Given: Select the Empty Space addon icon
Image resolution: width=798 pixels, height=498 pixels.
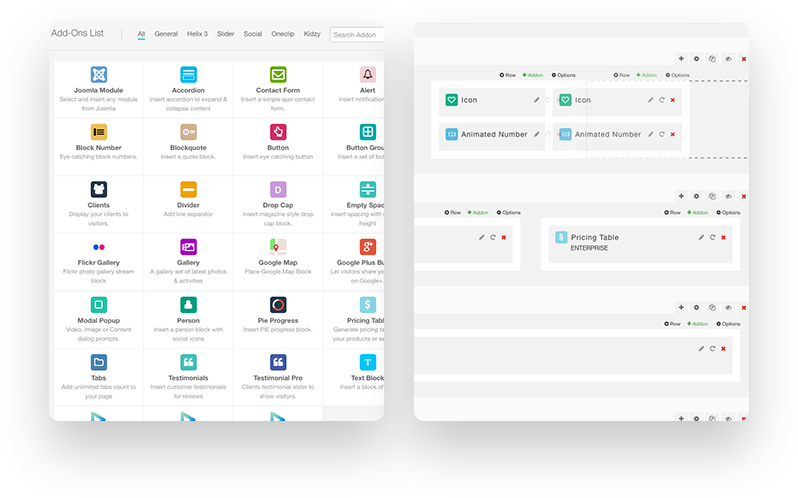Looking at the screenshot, I should pos(367,190).
